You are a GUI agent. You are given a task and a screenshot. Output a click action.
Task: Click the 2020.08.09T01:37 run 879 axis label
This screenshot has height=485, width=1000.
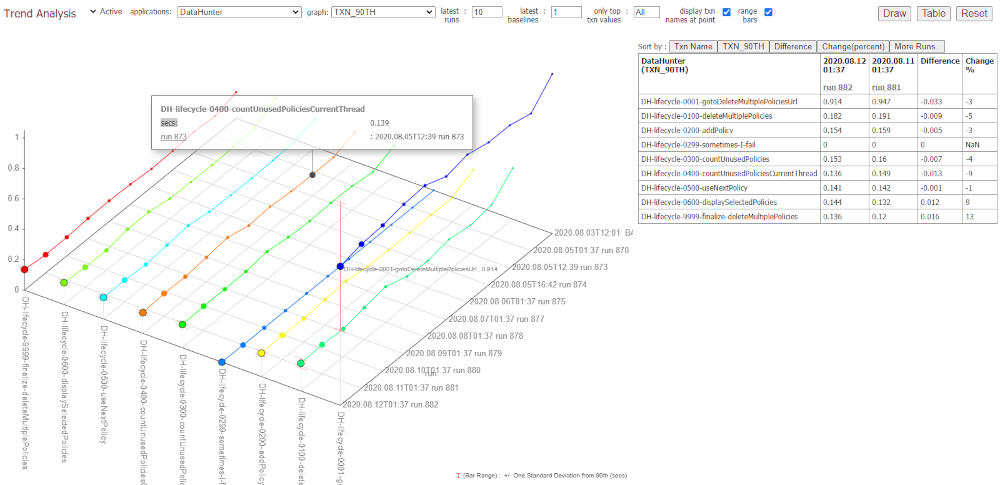click(x=454, y=353)
